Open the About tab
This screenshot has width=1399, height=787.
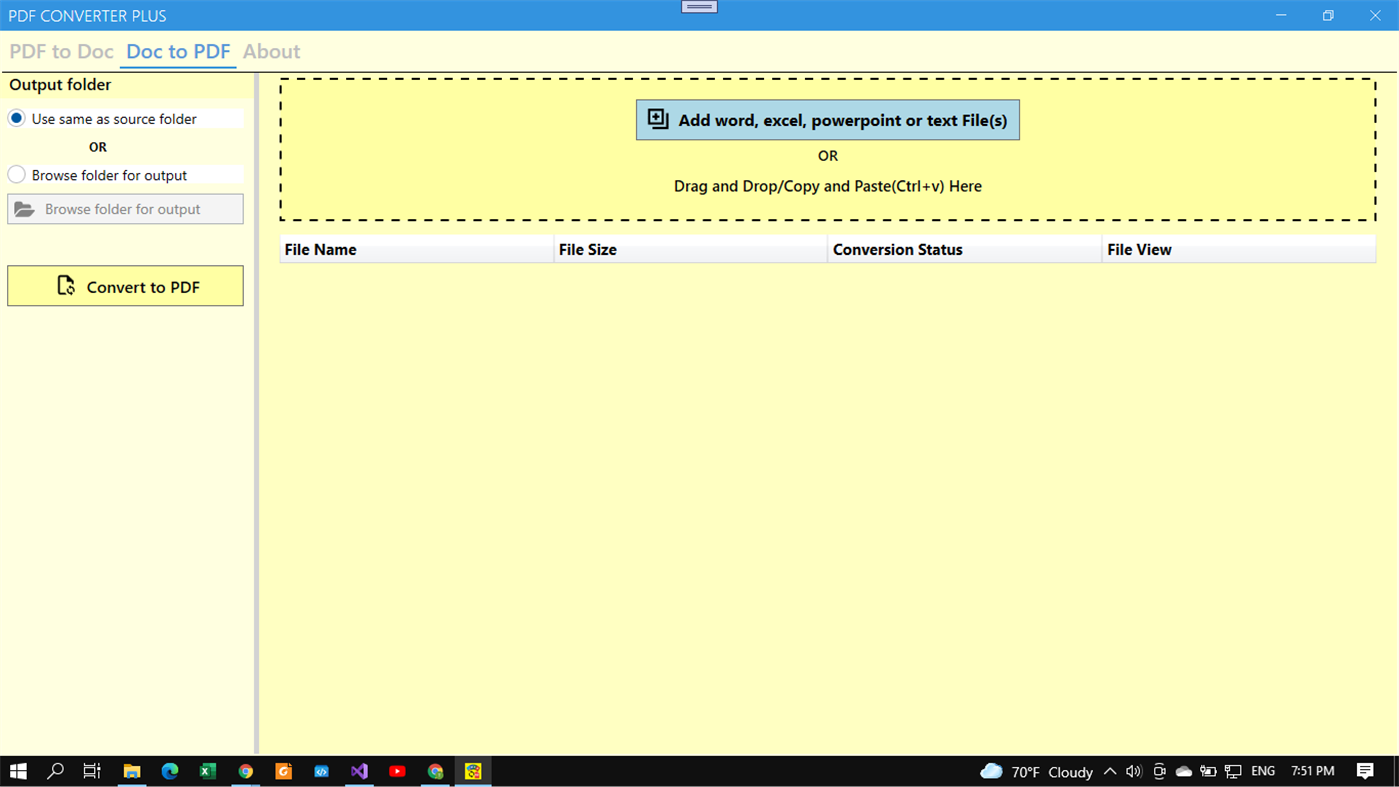[271, 51]
